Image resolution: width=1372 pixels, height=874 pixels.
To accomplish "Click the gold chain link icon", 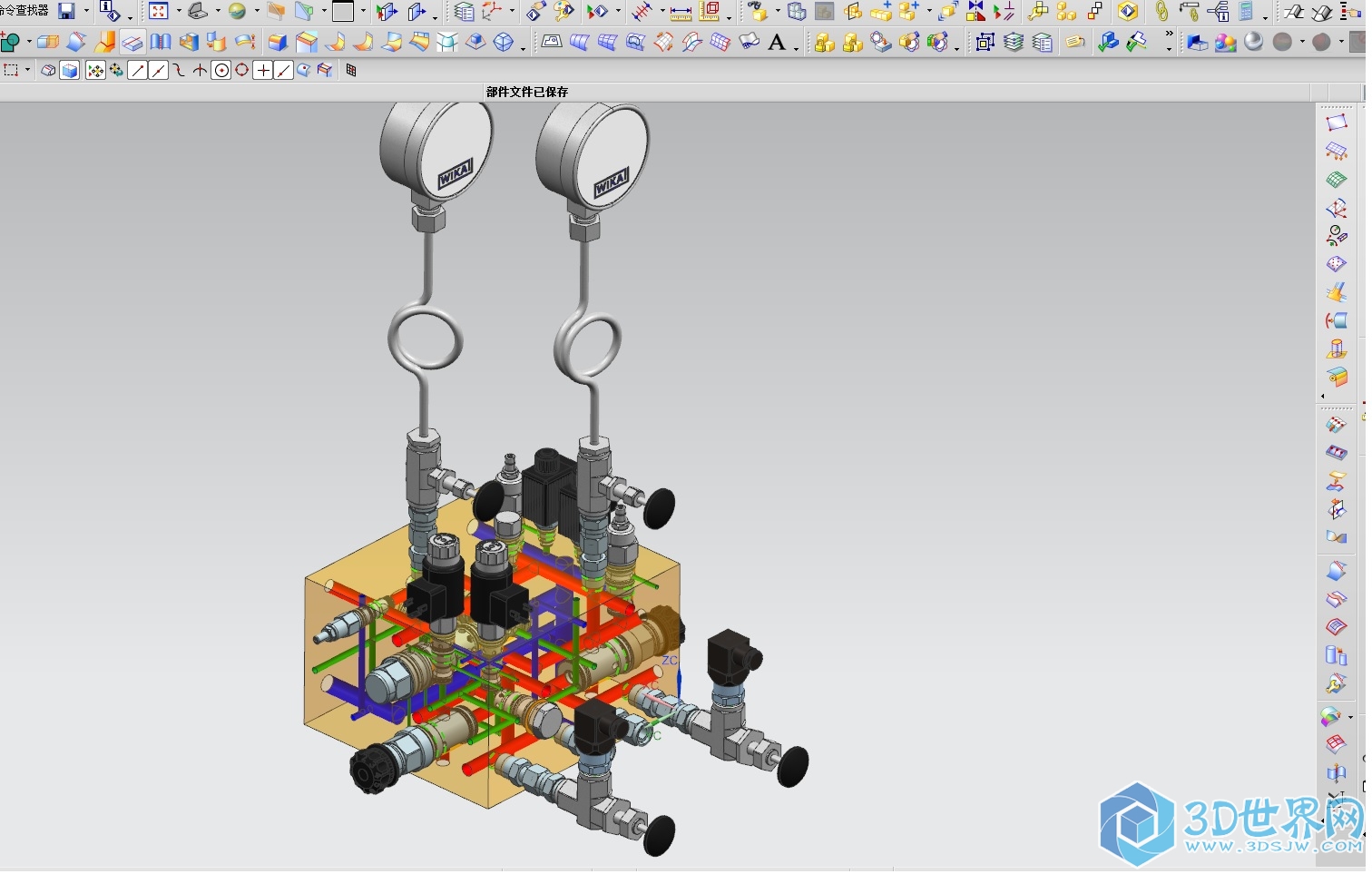I will [x=1161, y=11].
